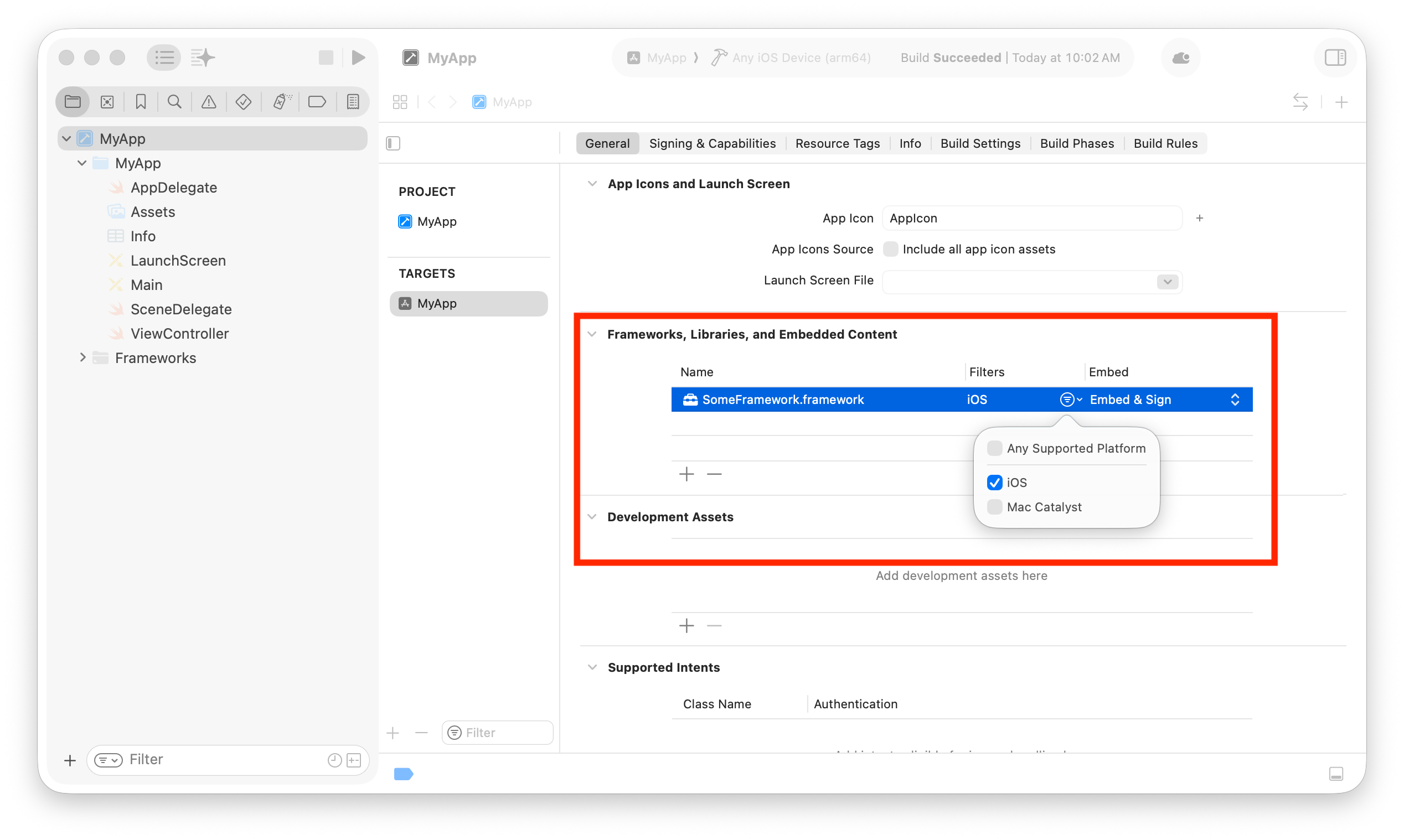Show recent files clock filter icon
The width and height of the screenshot is (1404, 840).
(334, 760)
